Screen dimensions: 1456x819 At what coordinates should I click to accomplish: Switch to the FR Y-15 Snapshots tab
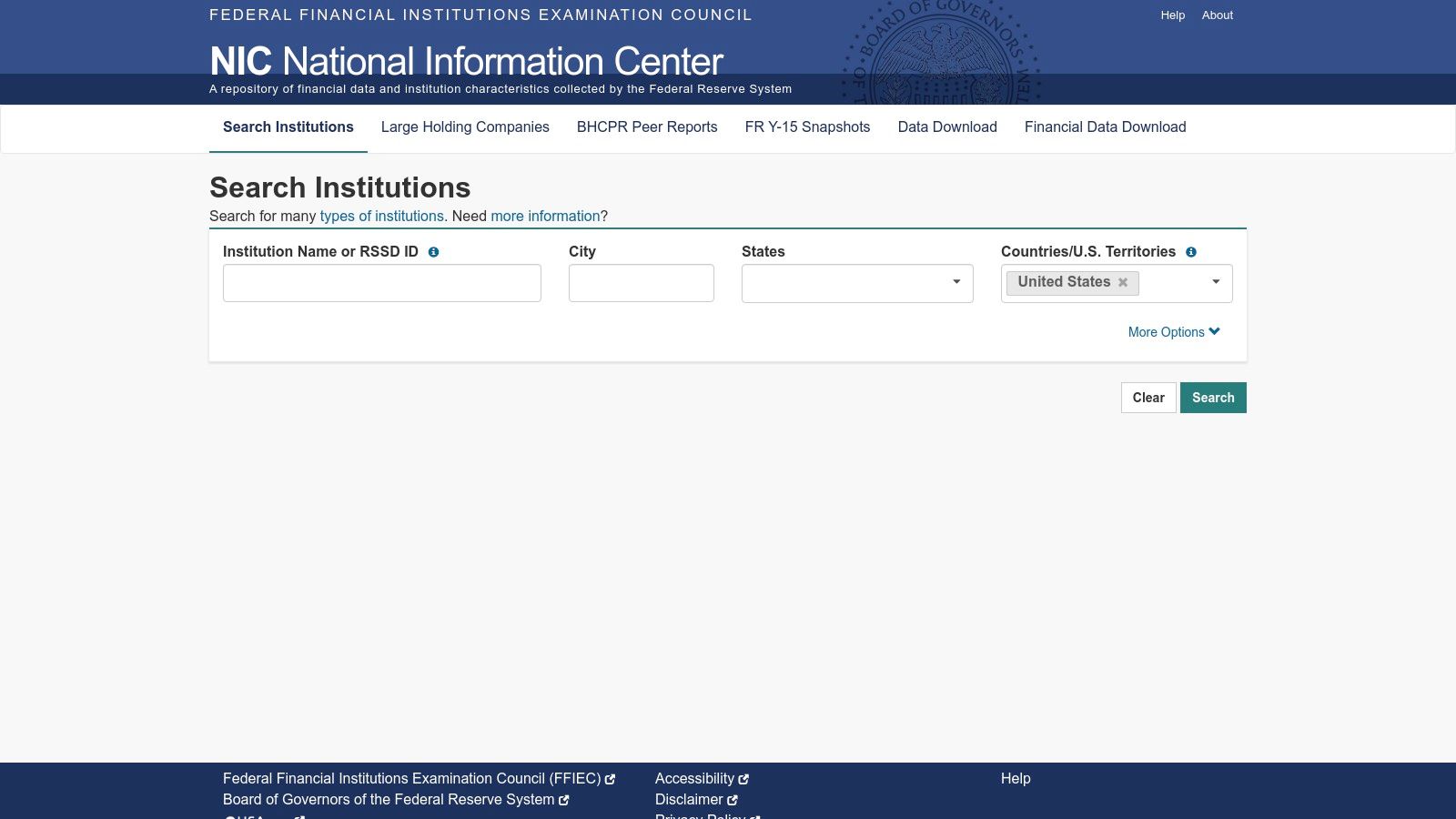[x=807, y=127]
